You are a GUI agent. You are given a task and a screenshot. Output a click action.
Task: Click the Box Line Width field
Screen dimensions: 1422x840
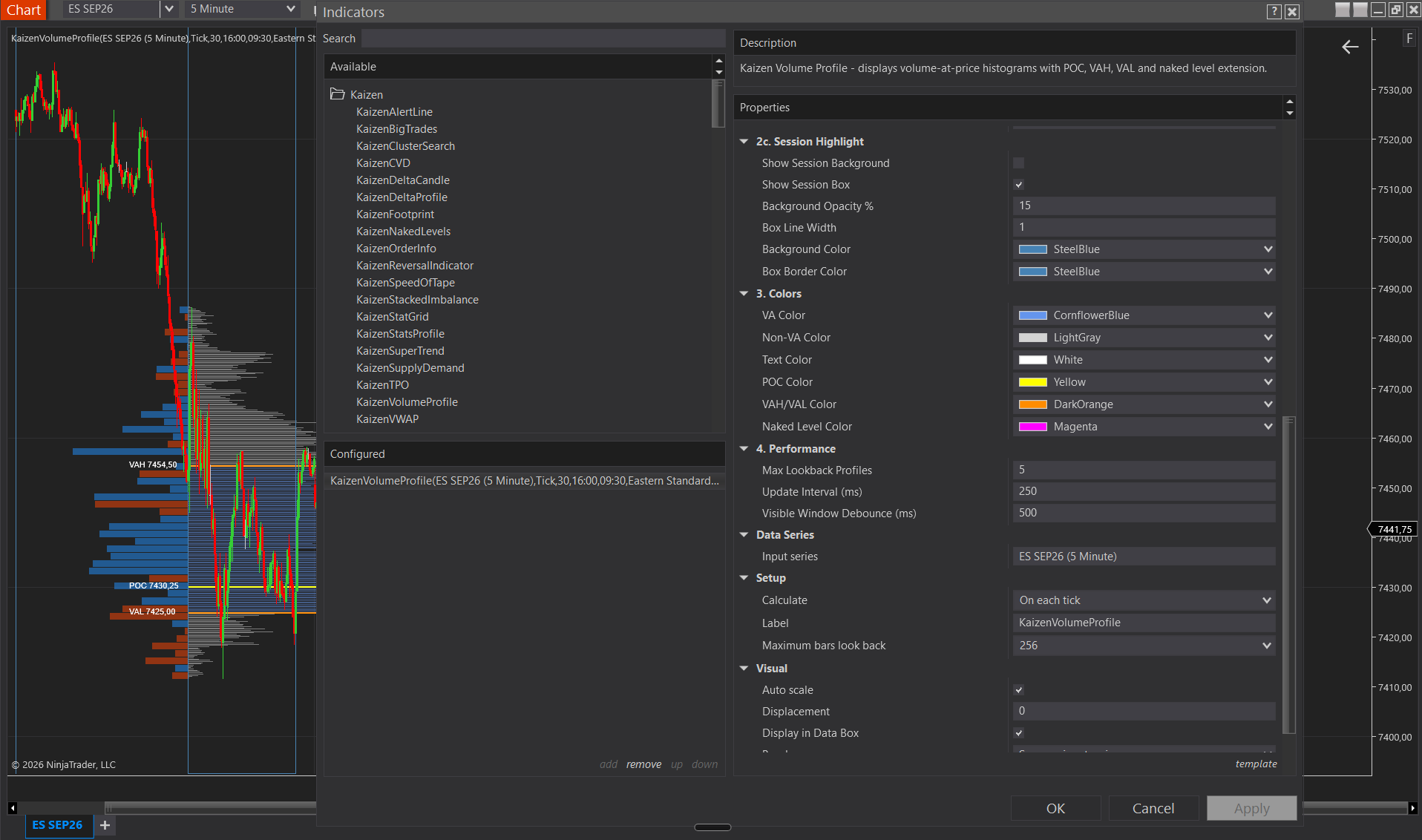[x=1144, y=227]
